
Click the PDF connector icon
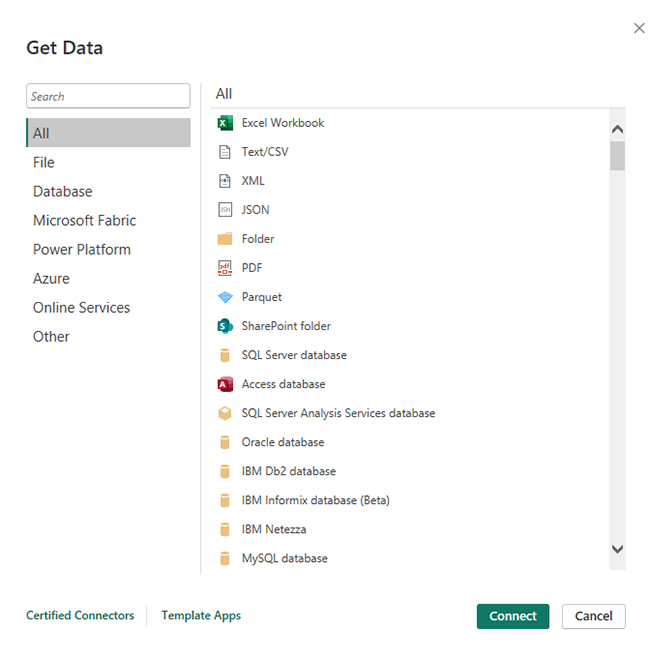pyautogui.click(x=225, y=268)
